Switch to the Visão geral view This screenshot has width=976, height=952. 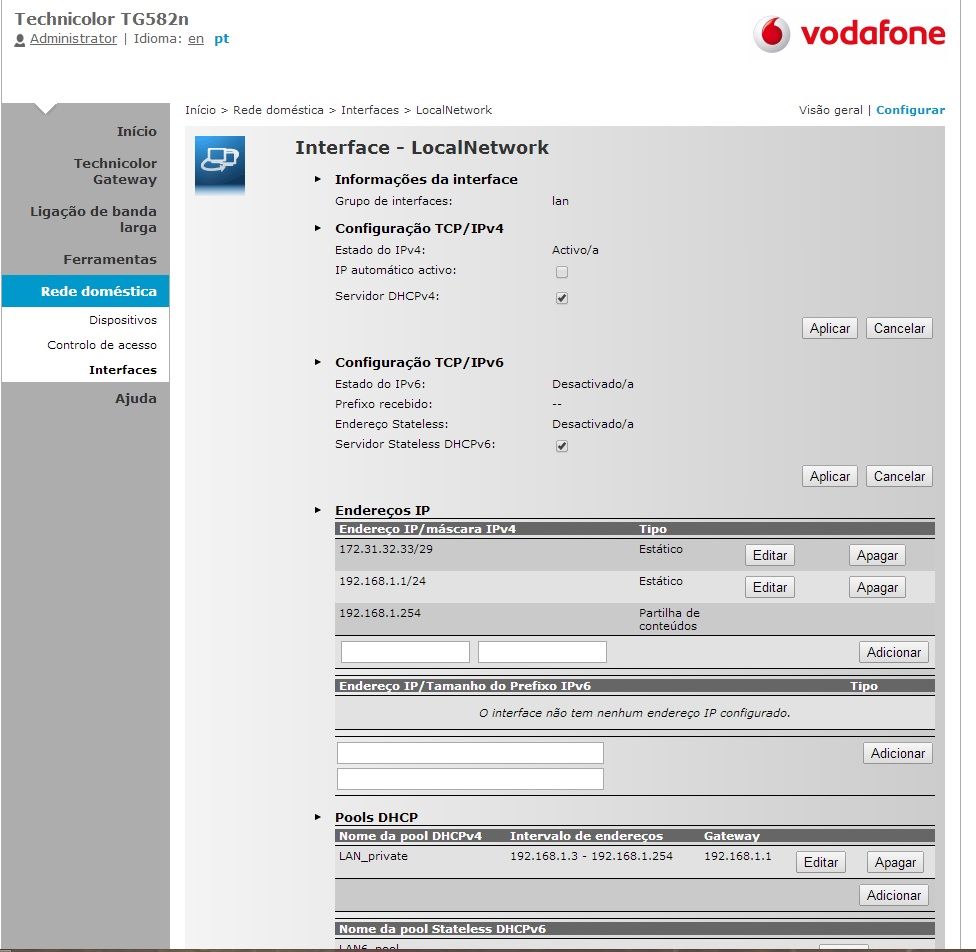click(830, 110)
